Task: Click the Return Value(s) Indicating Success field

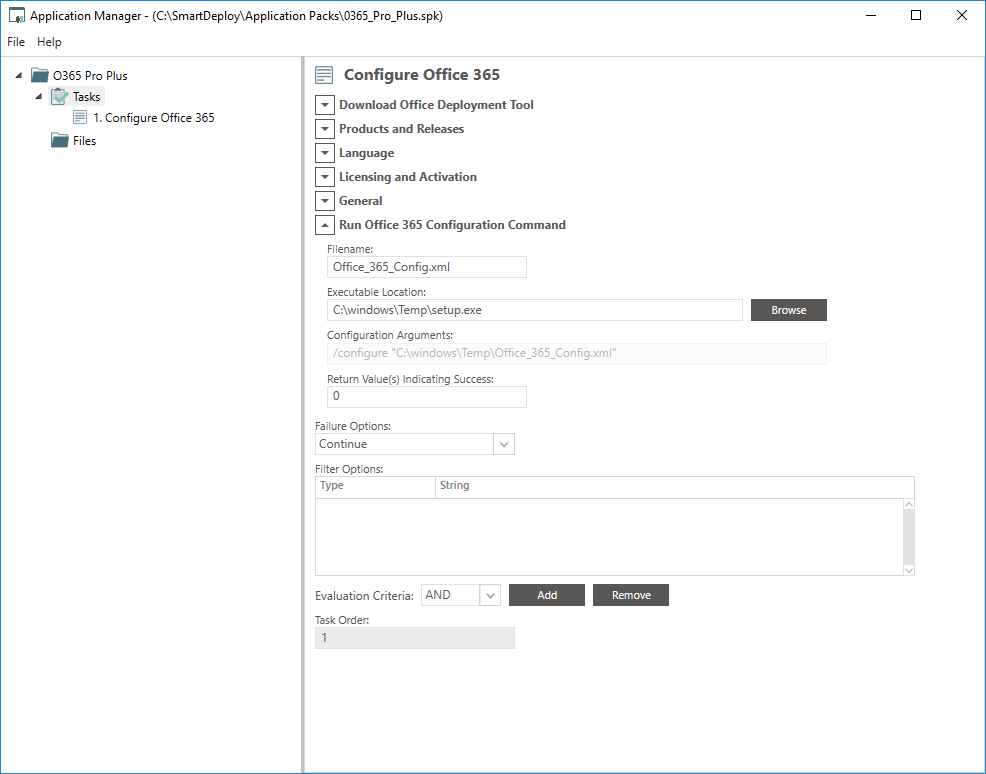Action: [x=426, y=397]
